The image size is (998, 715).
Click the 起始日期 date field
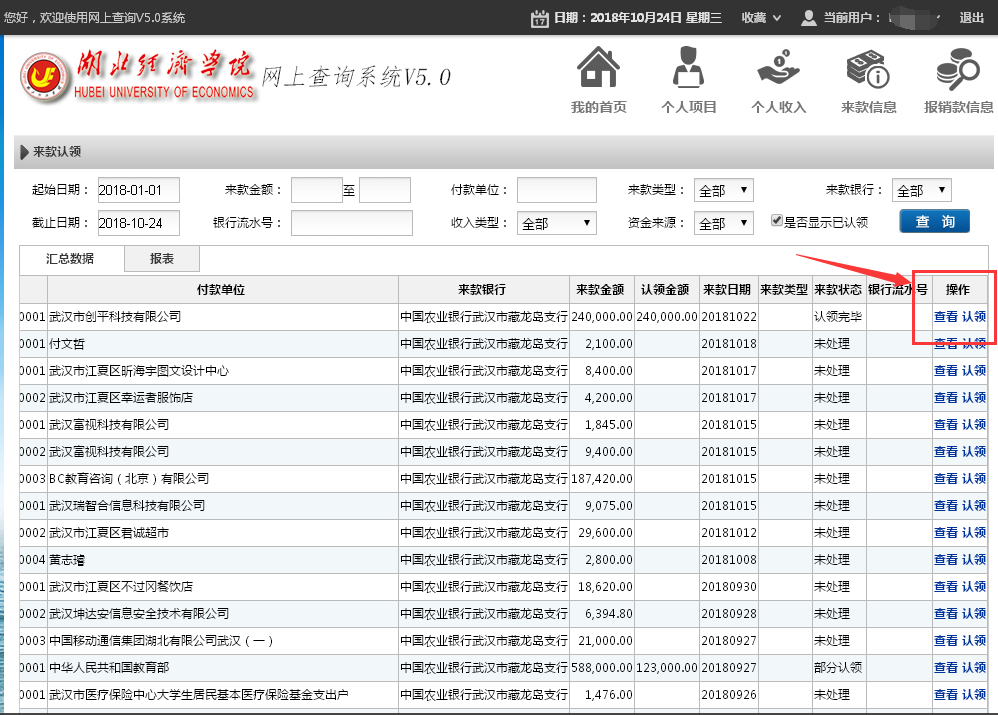pos(138,190)
